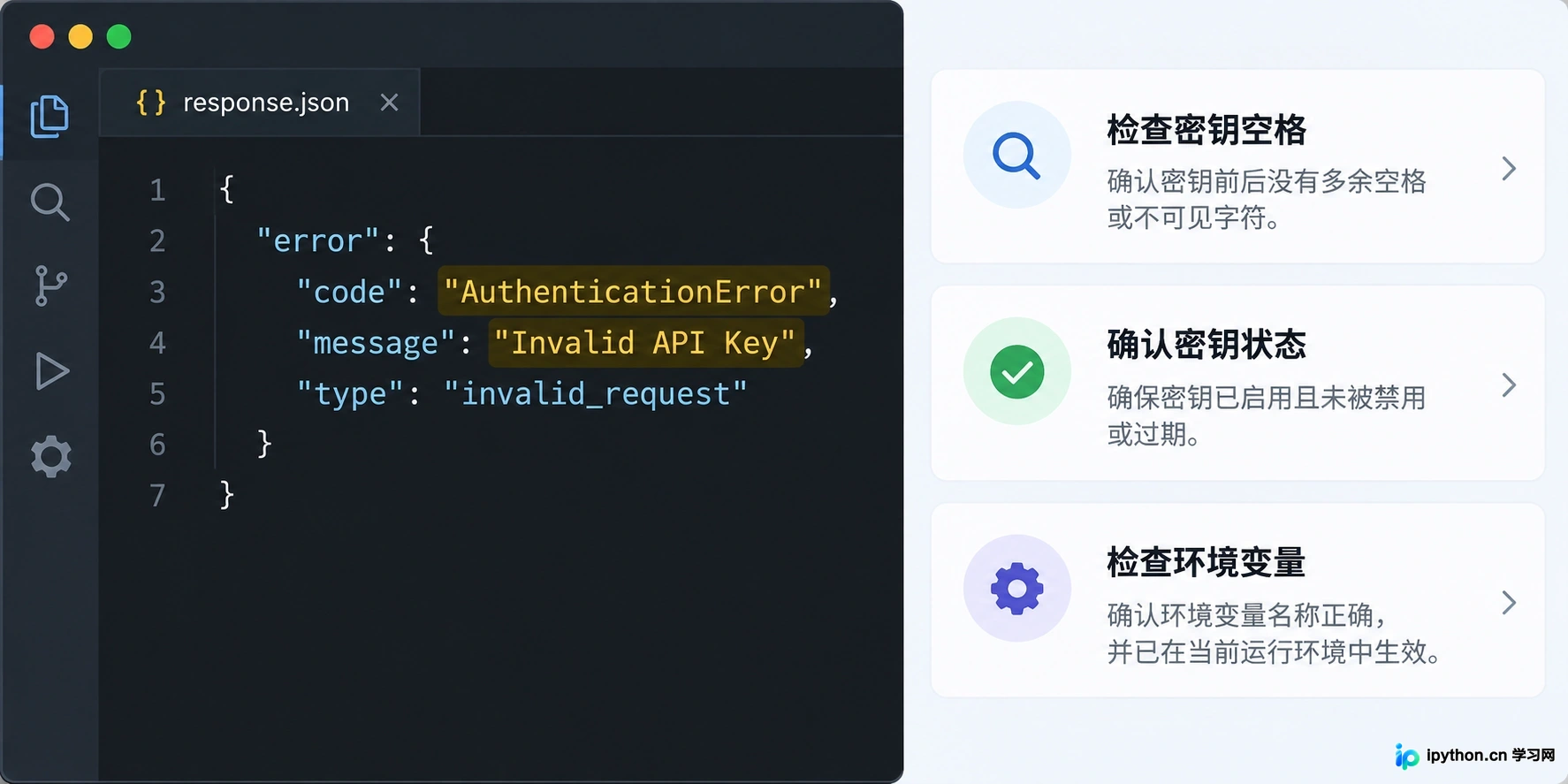Click the green maximize window button
This screenshot has height=784, width=1568.
[x=119, y=36]
